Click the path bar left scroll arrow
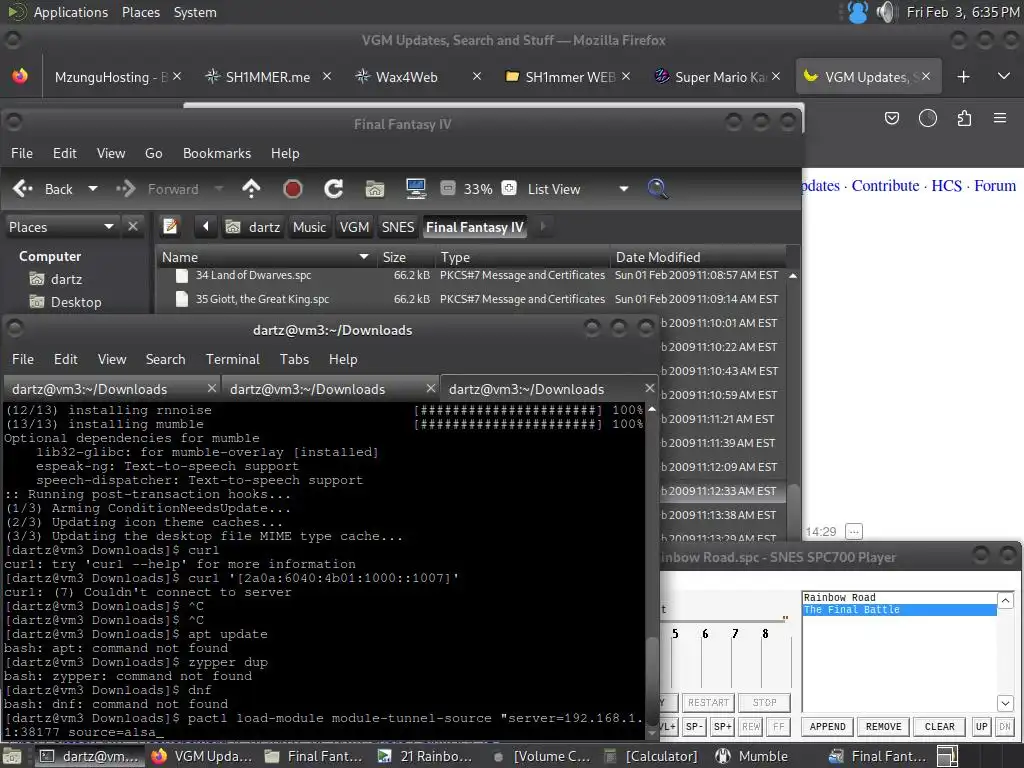This screenshot has height=768, width=1024. point(206,226)
